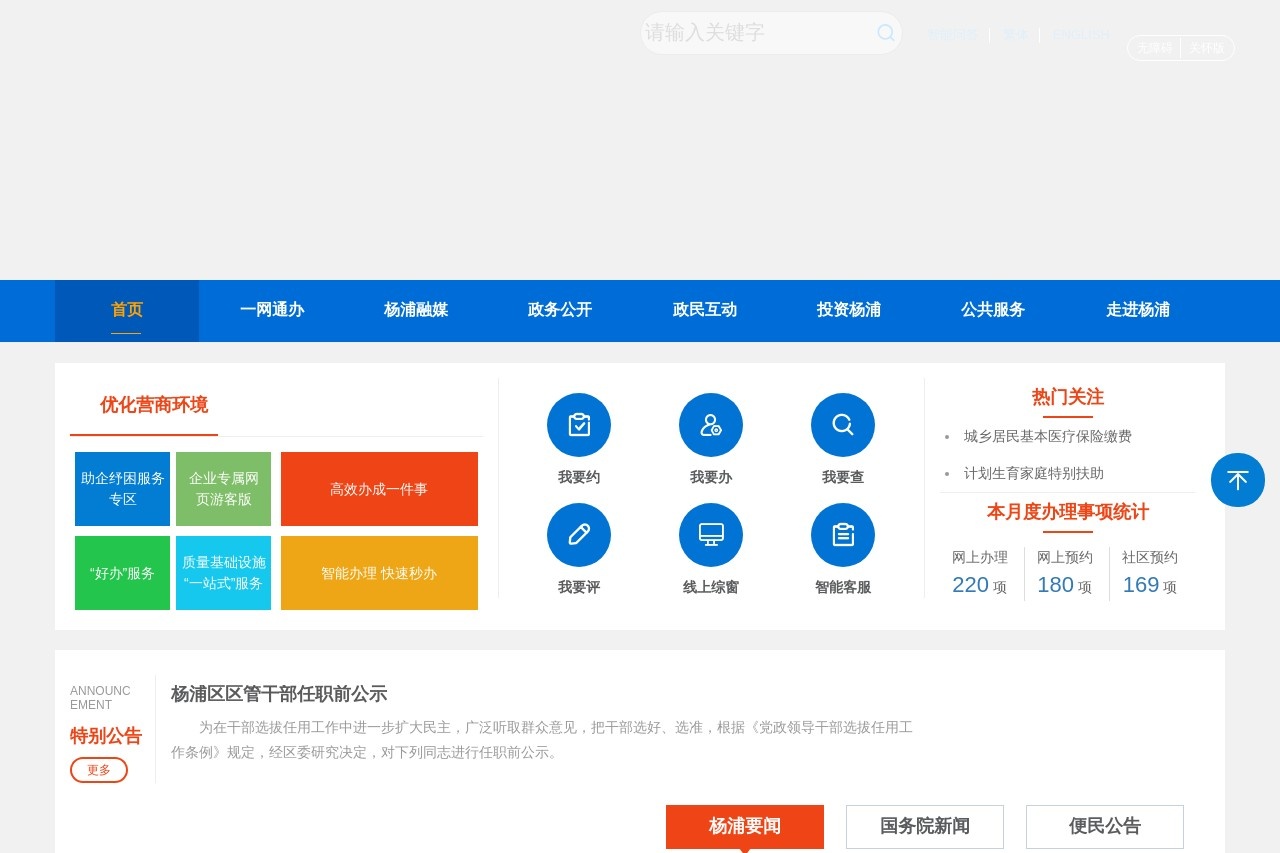Screen dimensions: 1280x853
Task: Open the 智能客服 smart service icon
Action: pos(842,534)
